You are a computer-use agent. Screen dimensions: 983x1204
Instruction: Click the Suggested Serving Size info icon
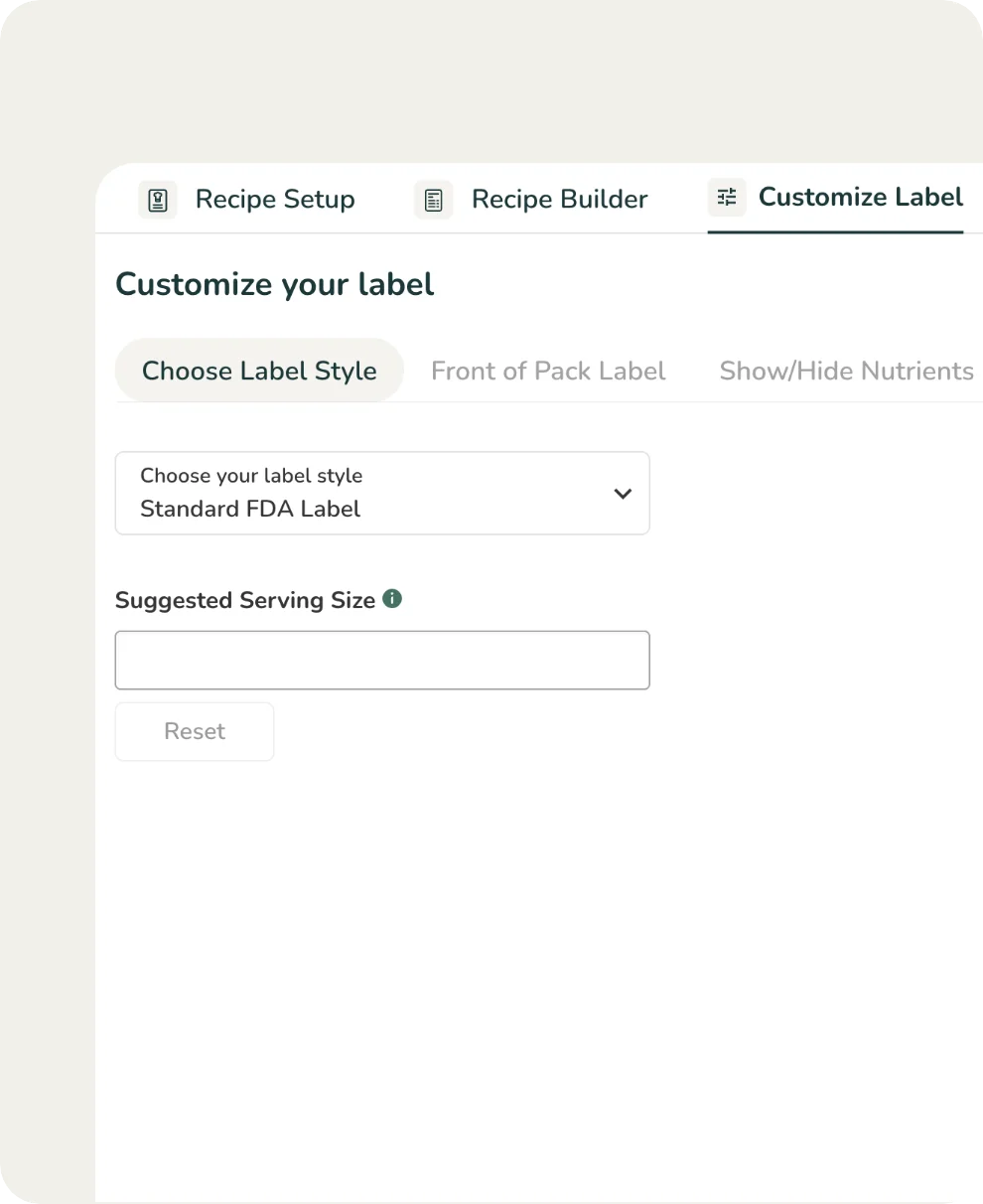coord(392,599)
